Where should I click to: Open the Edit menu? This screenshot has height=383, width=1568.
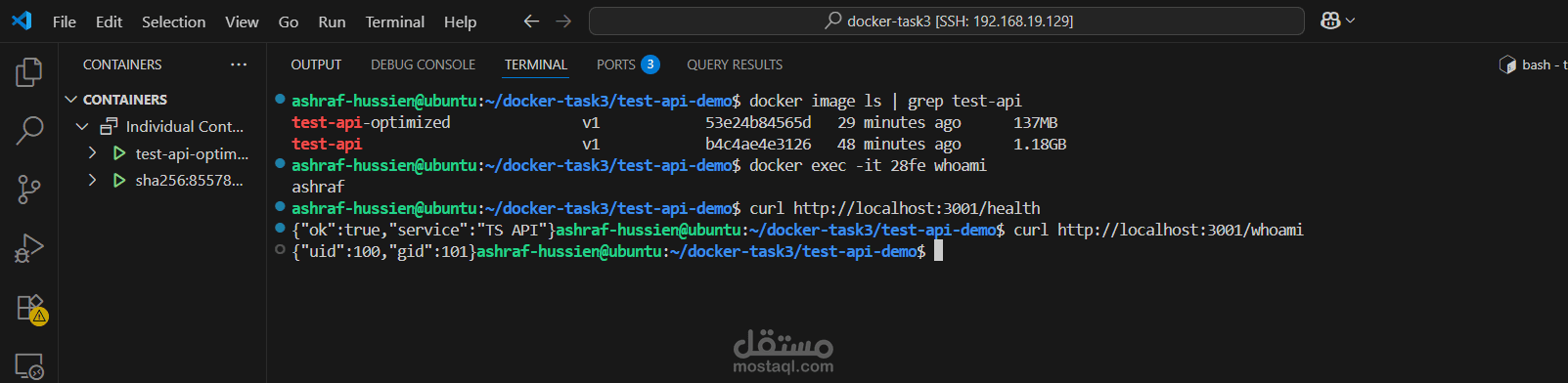point(109,21)
